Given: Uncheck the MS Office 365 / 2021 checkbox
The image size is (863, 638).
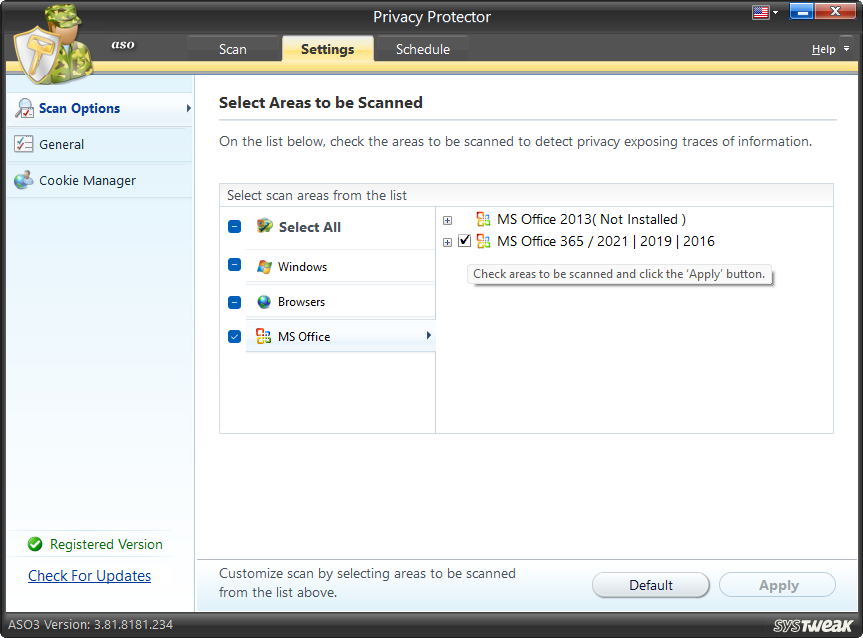Looking at the screenshot, I should (x=464, y=241).
